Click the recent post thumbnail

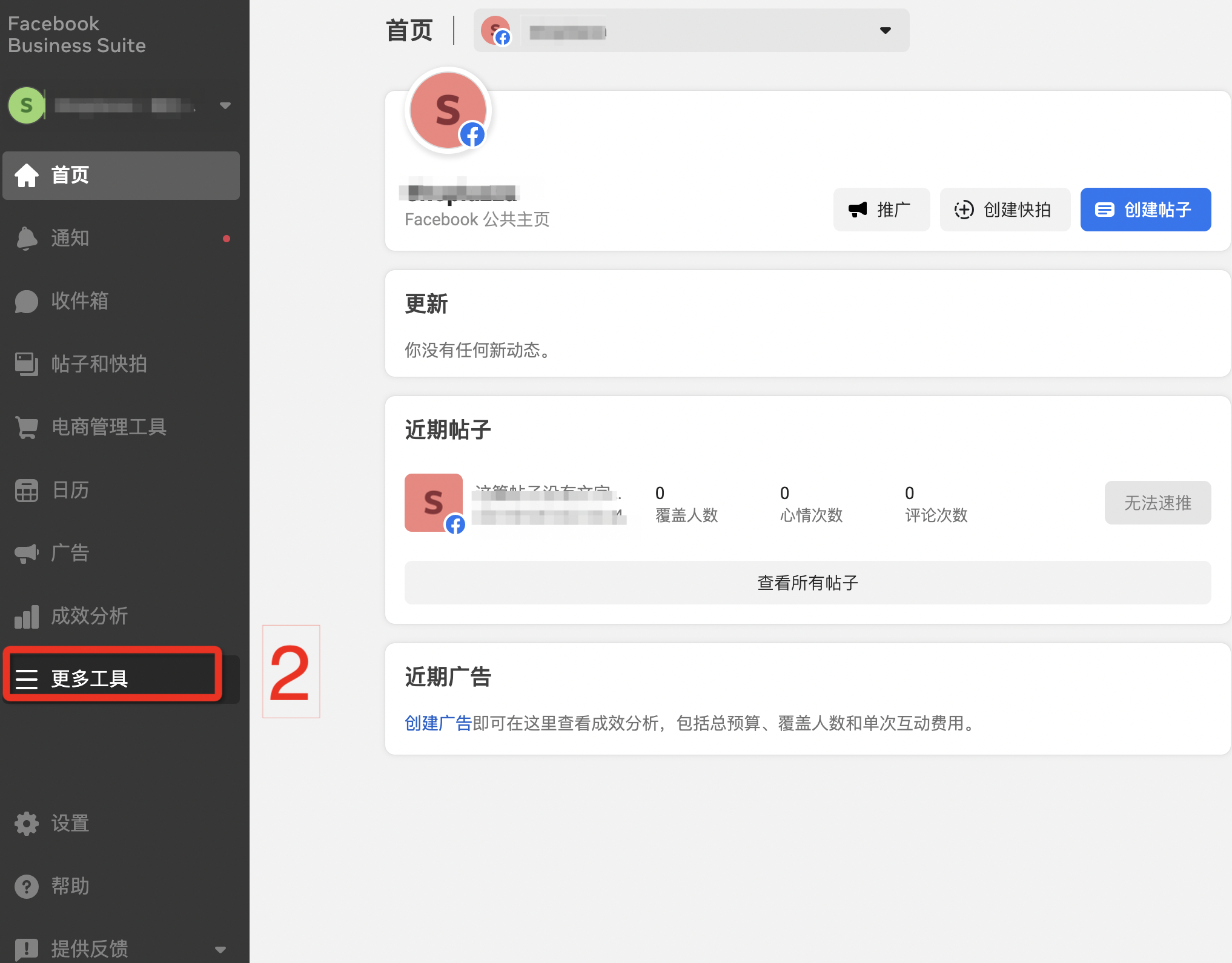coord(434,503)
